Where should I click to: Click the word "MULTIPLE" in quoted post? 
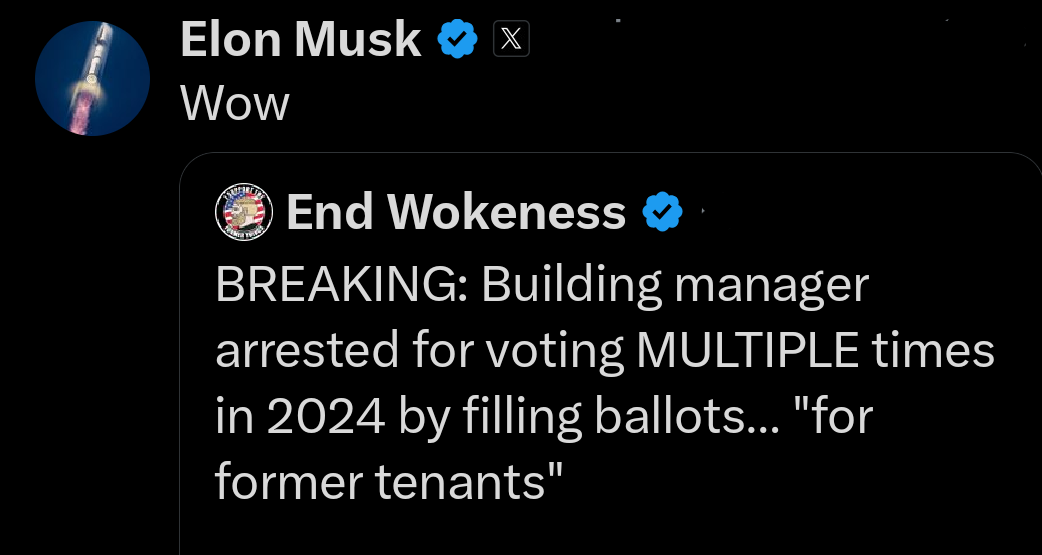747,351
